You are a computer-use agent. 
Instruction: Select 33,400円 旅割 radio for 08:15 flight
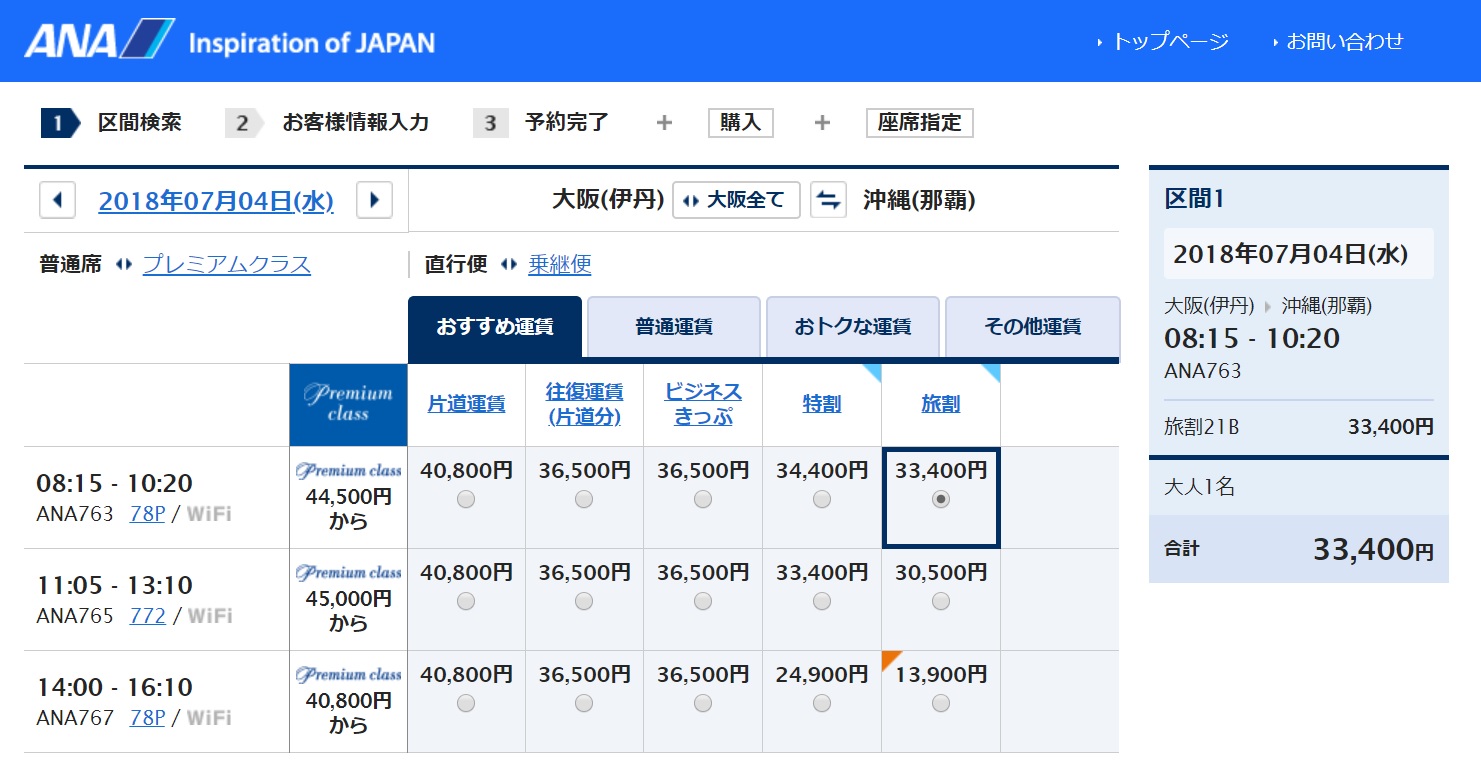[x=941, y=499]
